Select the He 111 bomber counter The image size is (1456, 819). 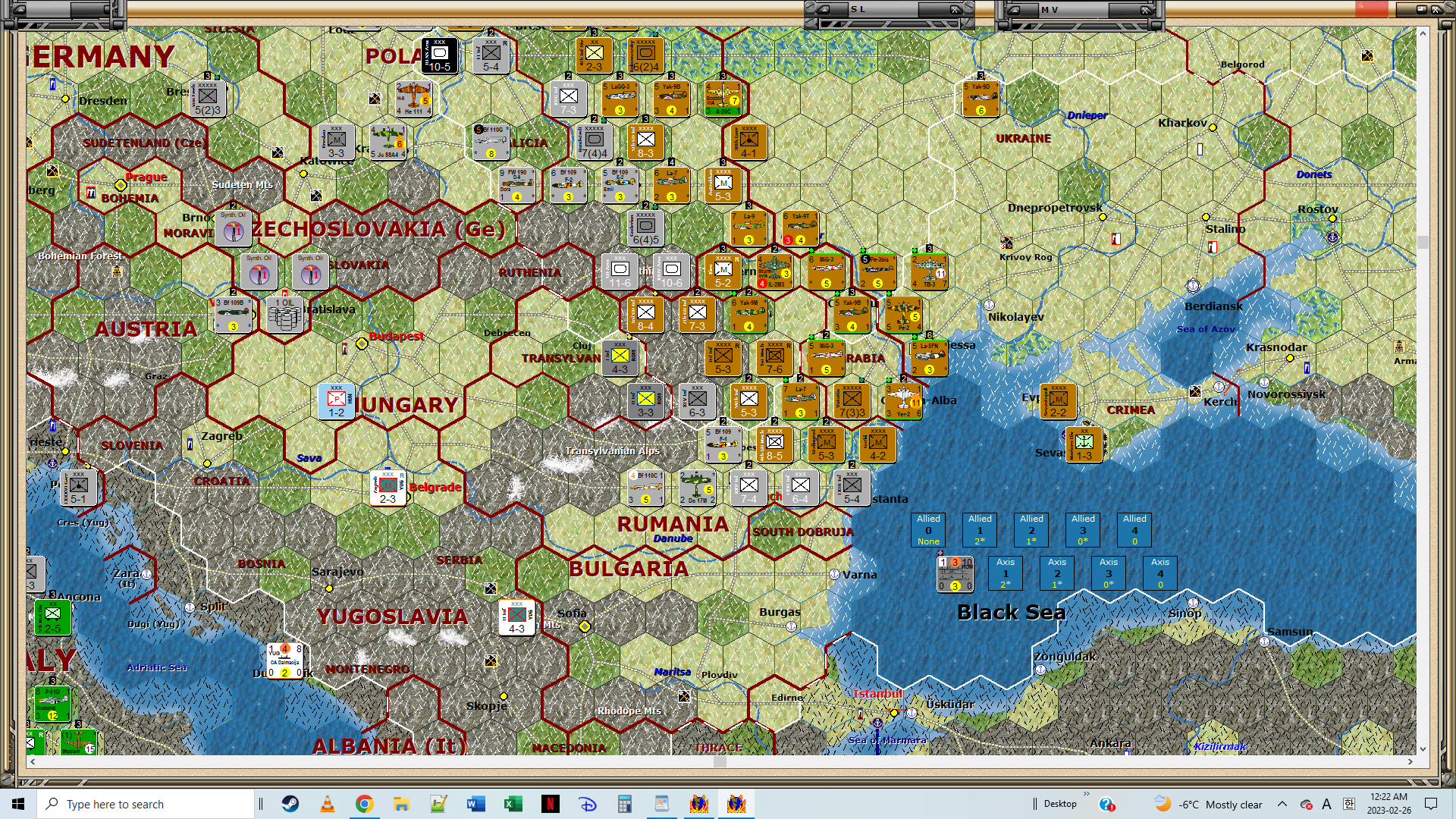pos(413,99)
